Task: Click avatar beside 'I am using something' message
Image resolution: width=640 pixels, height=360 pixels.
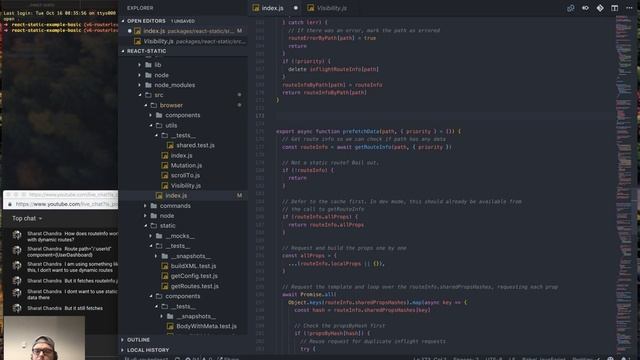Action: (x=17, y=265)
